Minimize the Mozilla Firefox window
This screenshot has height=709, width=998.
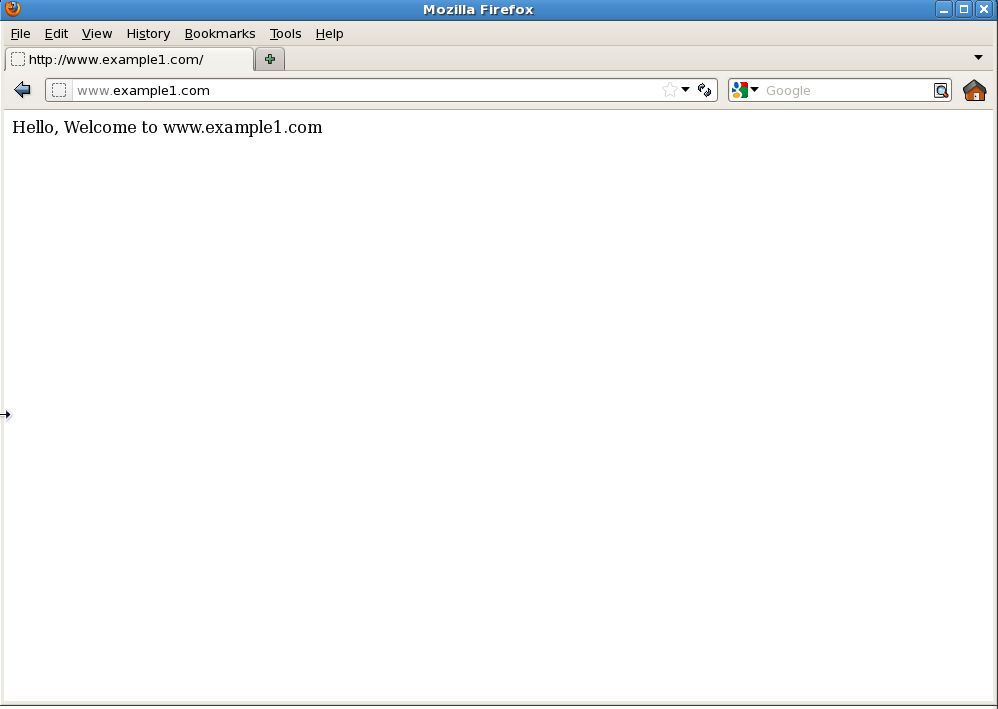[x=944, y=9]
